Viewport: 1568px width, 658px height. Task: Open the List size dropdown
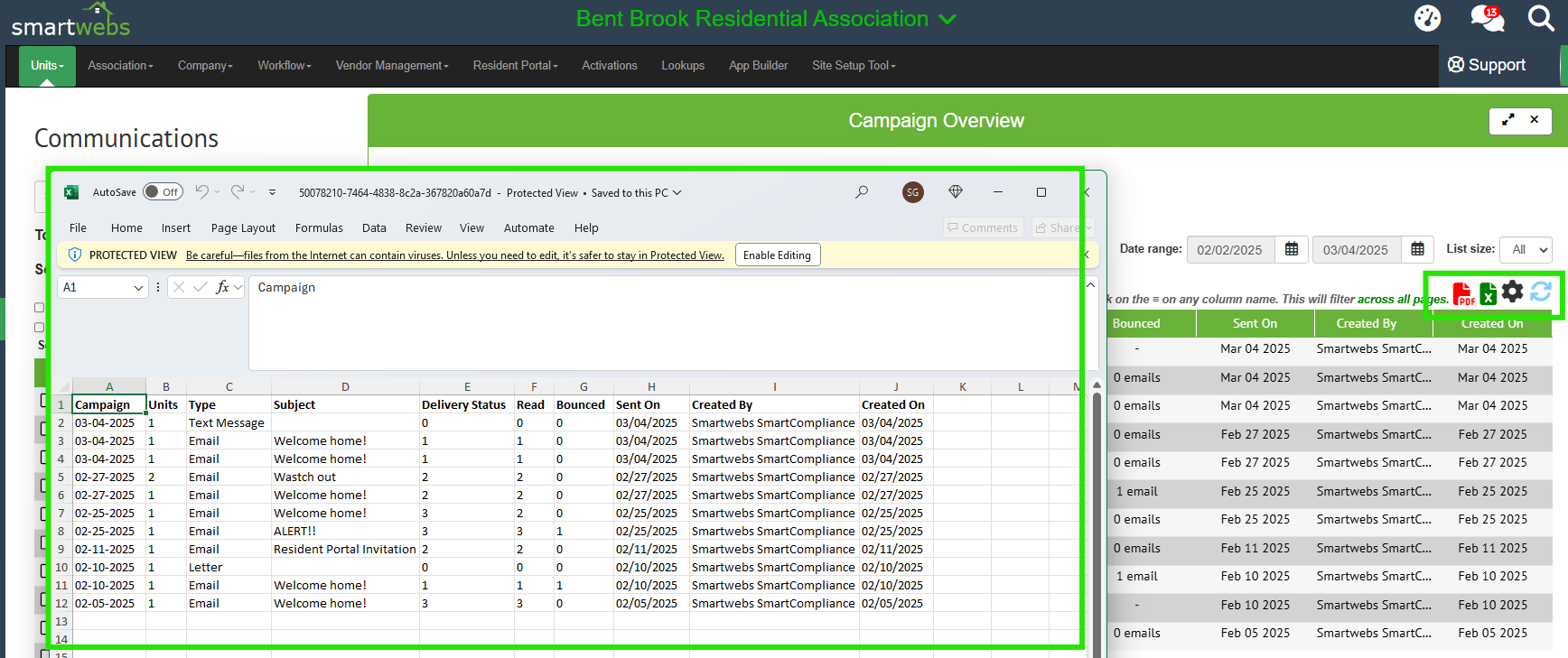(x=1526, y=250)
